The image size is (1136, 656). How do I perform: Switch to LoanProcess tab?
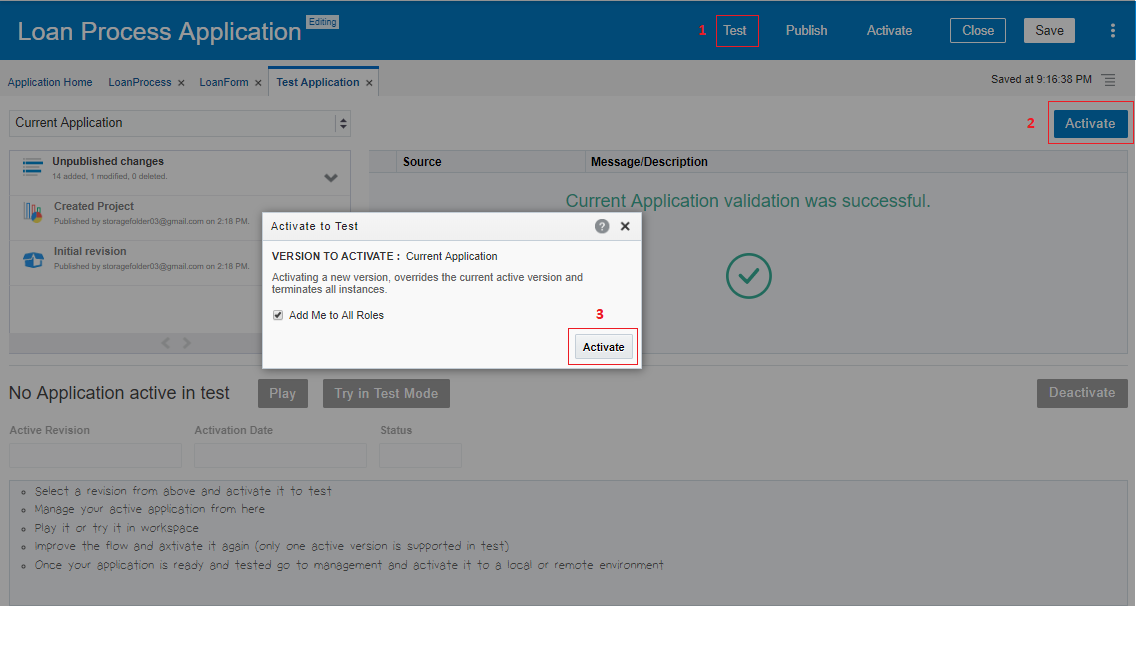[x=140, y=83]
